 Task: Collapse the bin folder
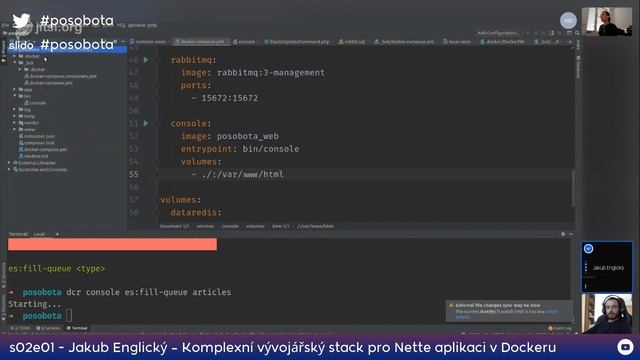[x=15, y=96]
